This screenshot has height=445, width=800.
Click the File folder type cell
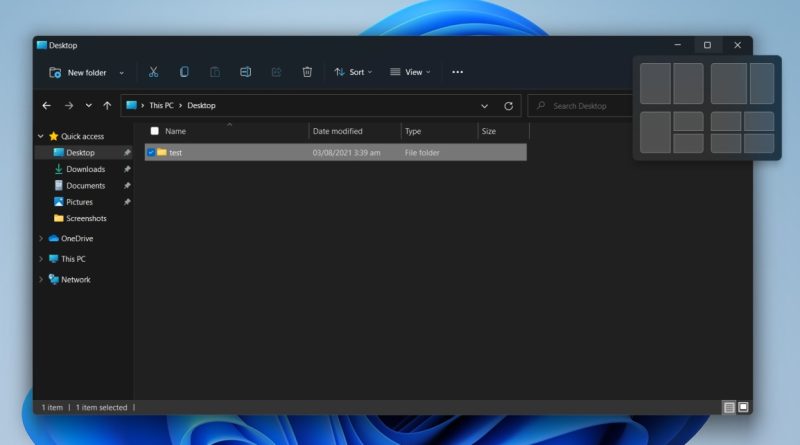[422, 153]
